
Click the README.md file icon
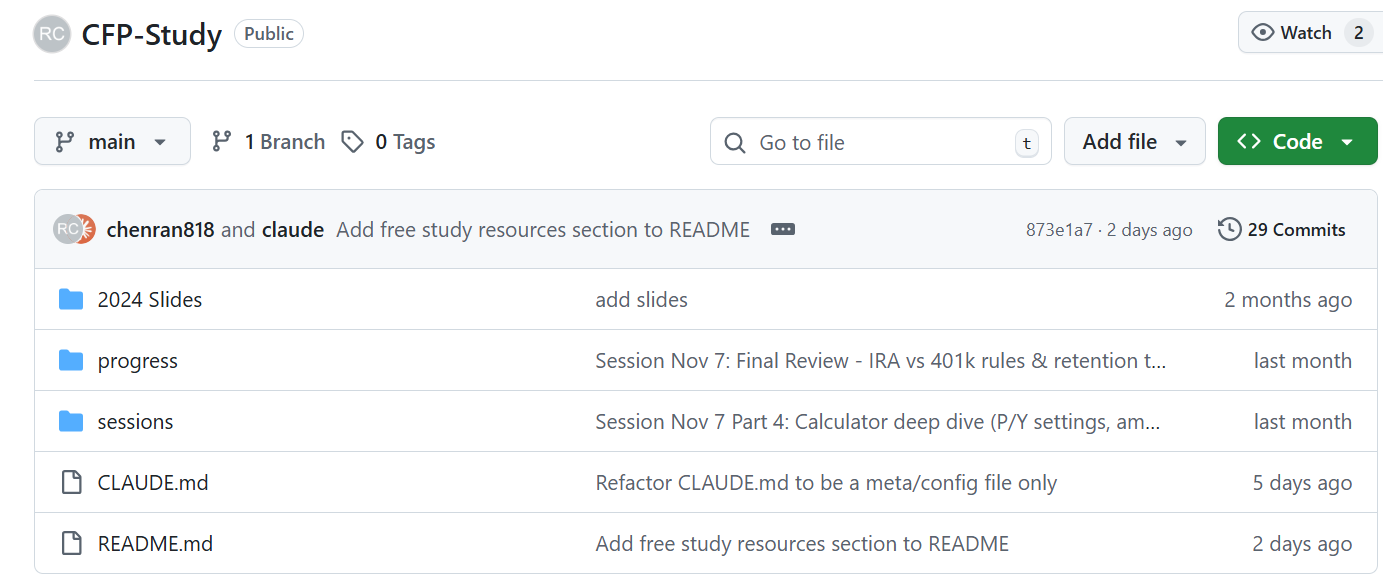71,544
